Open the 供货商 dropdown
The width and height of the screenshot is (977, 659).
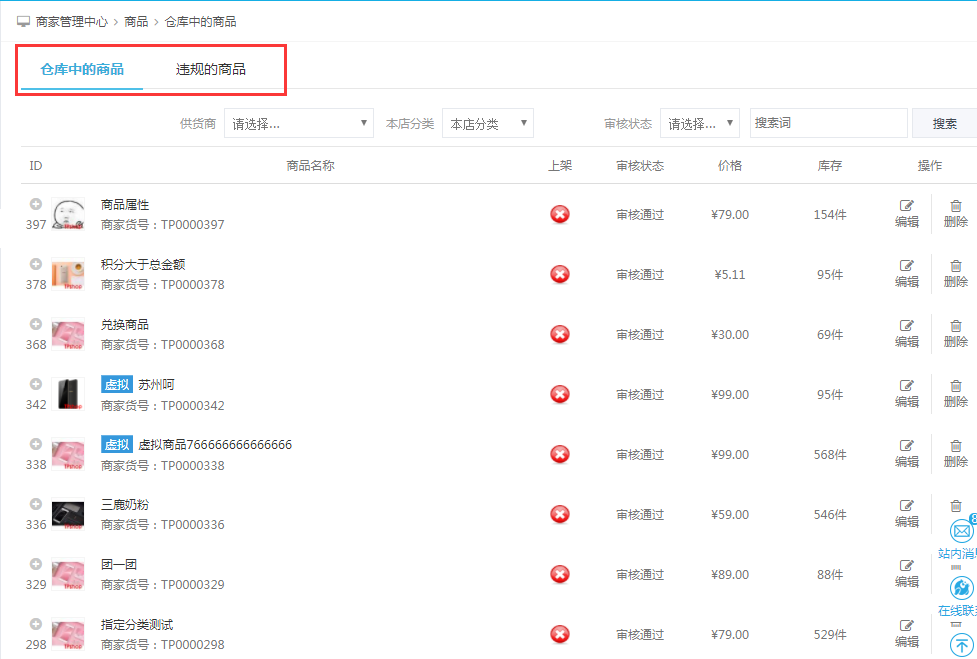pos(298,124)
